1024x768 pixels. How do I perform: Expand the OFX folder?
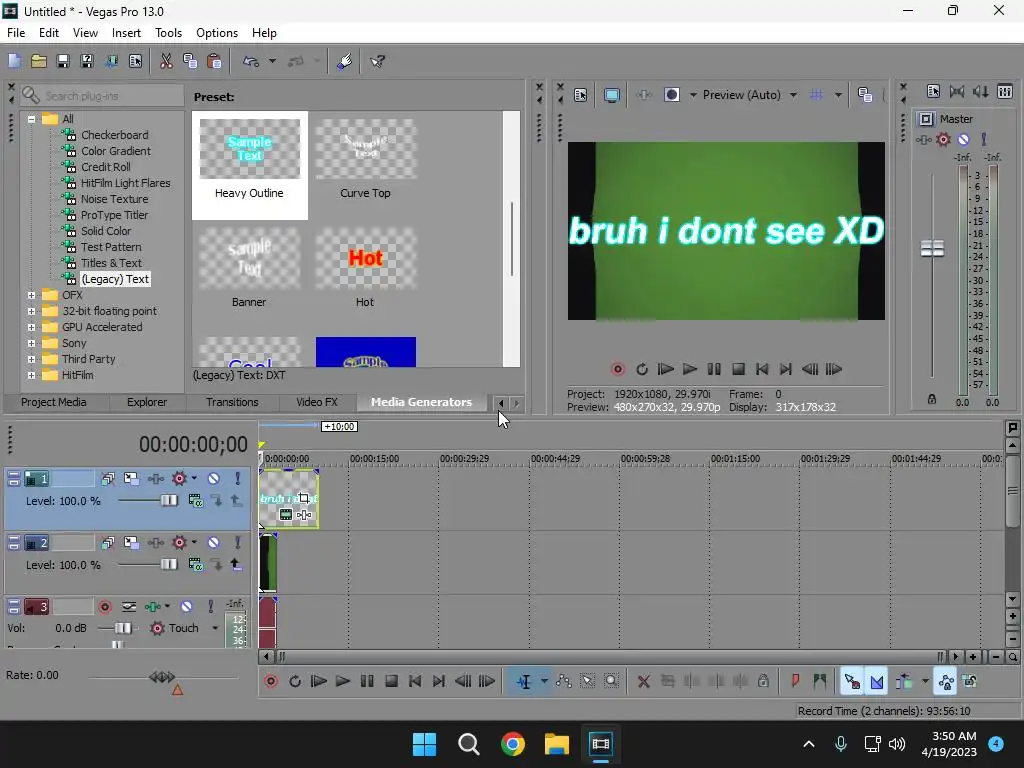[x=31, y=295]
